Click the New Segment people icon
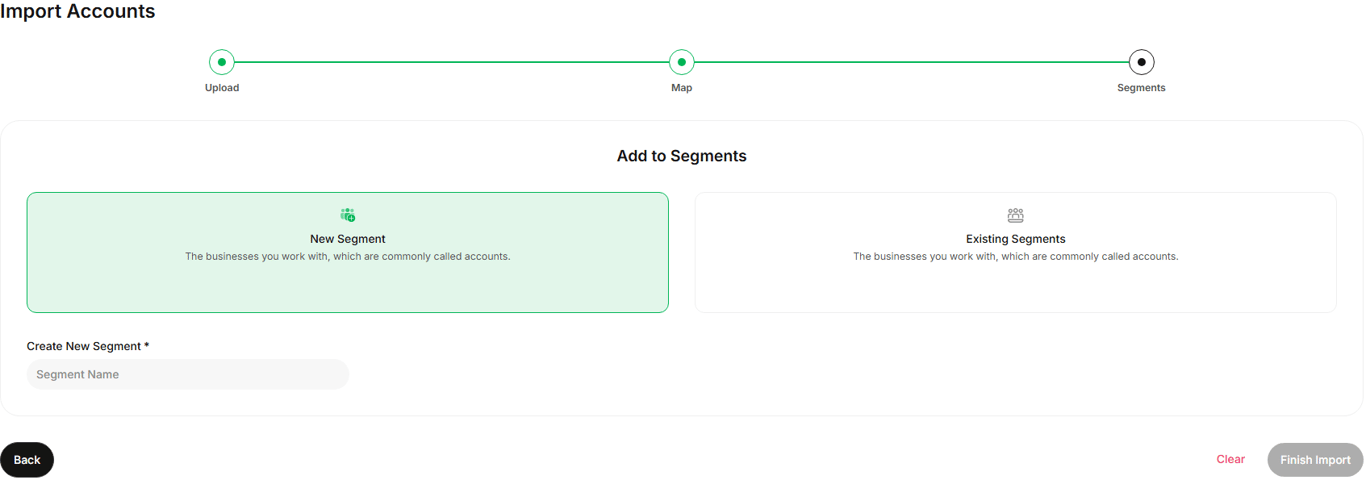 click(x=347, y=215)
